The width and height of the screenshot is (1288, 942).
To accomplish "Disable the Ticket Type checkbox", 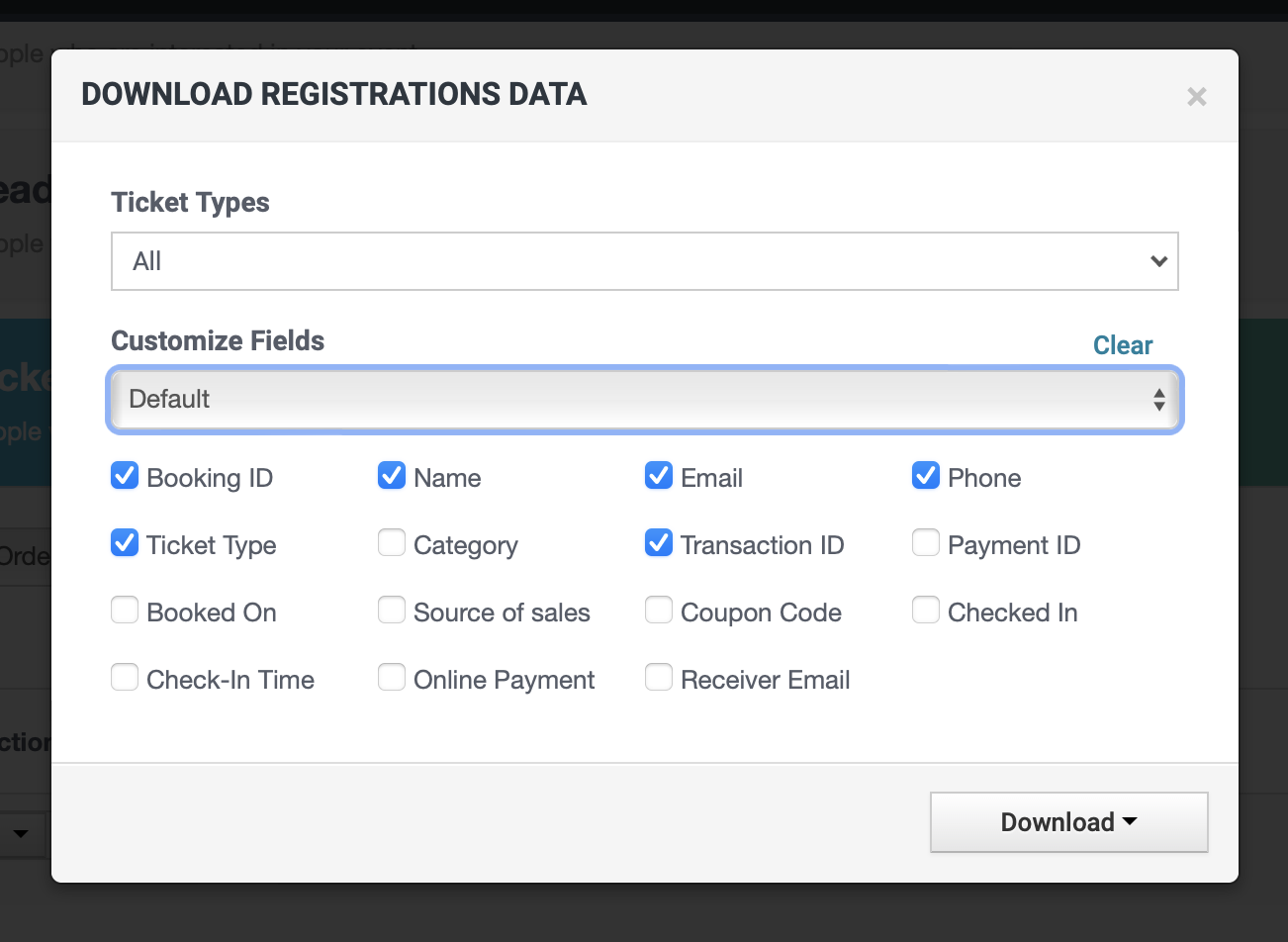I will (x=125, y=542).
